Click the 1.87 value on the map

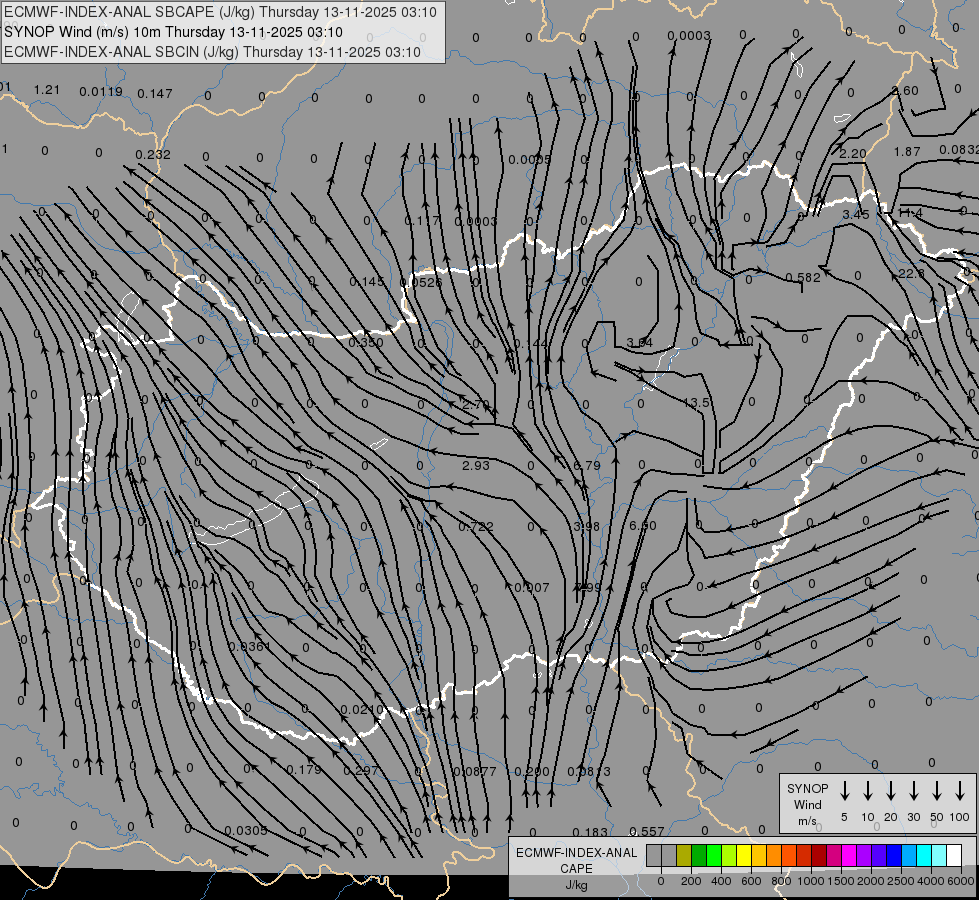[907, 151]
